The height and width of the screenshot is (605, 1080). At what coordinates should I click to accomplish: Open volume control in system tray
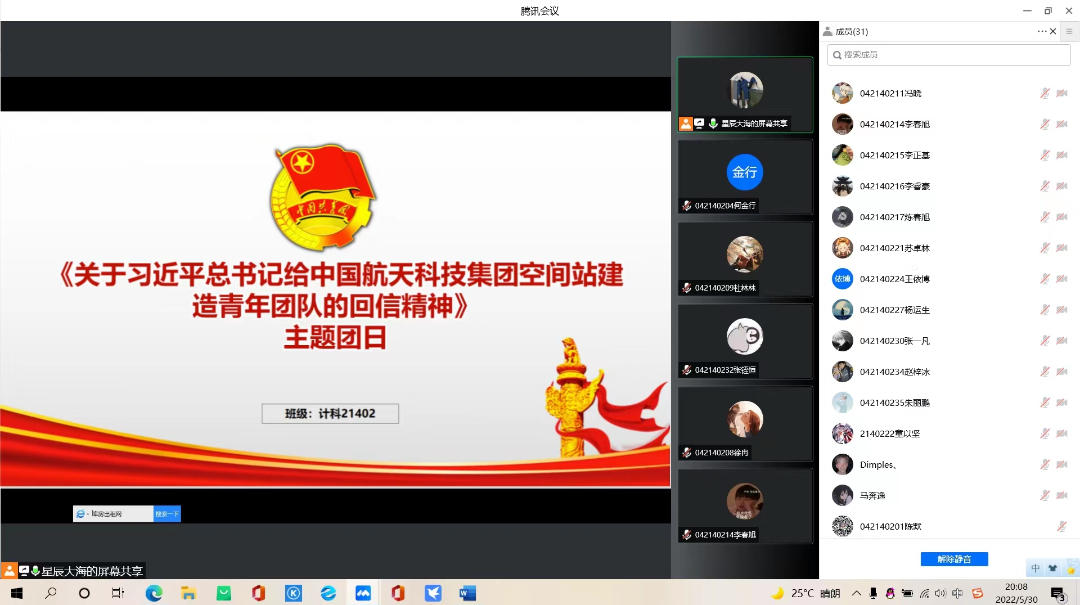(x=941, y=593)
